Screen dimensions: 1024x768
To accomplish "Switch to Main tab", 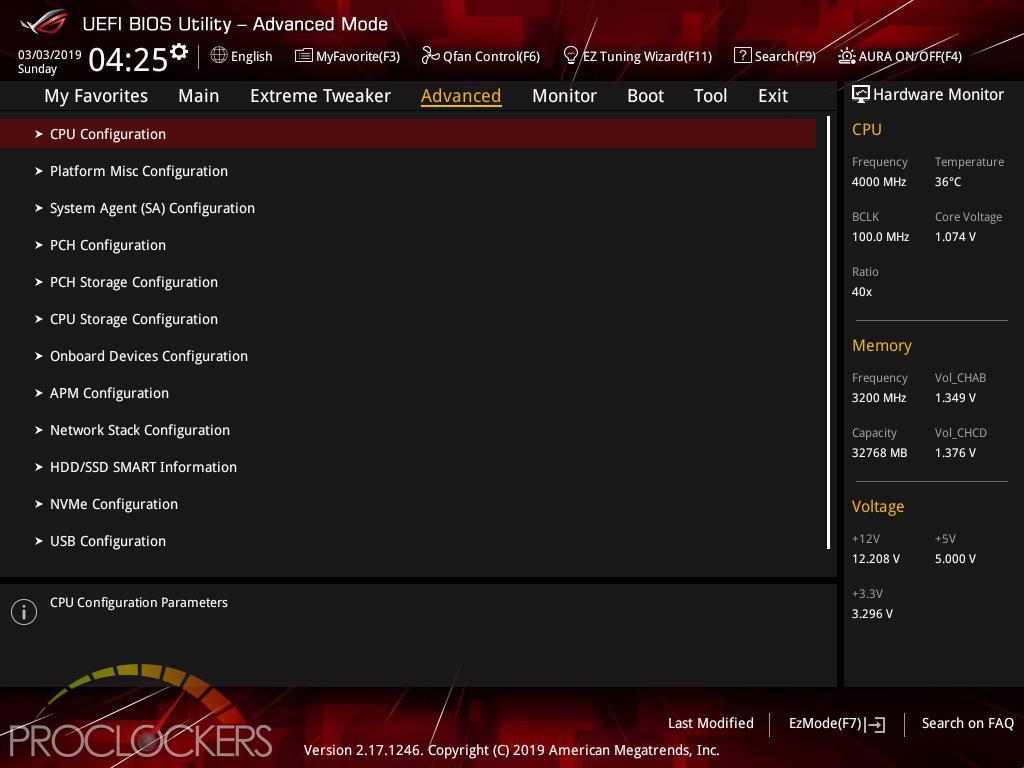I will click(x=199, y=96).
